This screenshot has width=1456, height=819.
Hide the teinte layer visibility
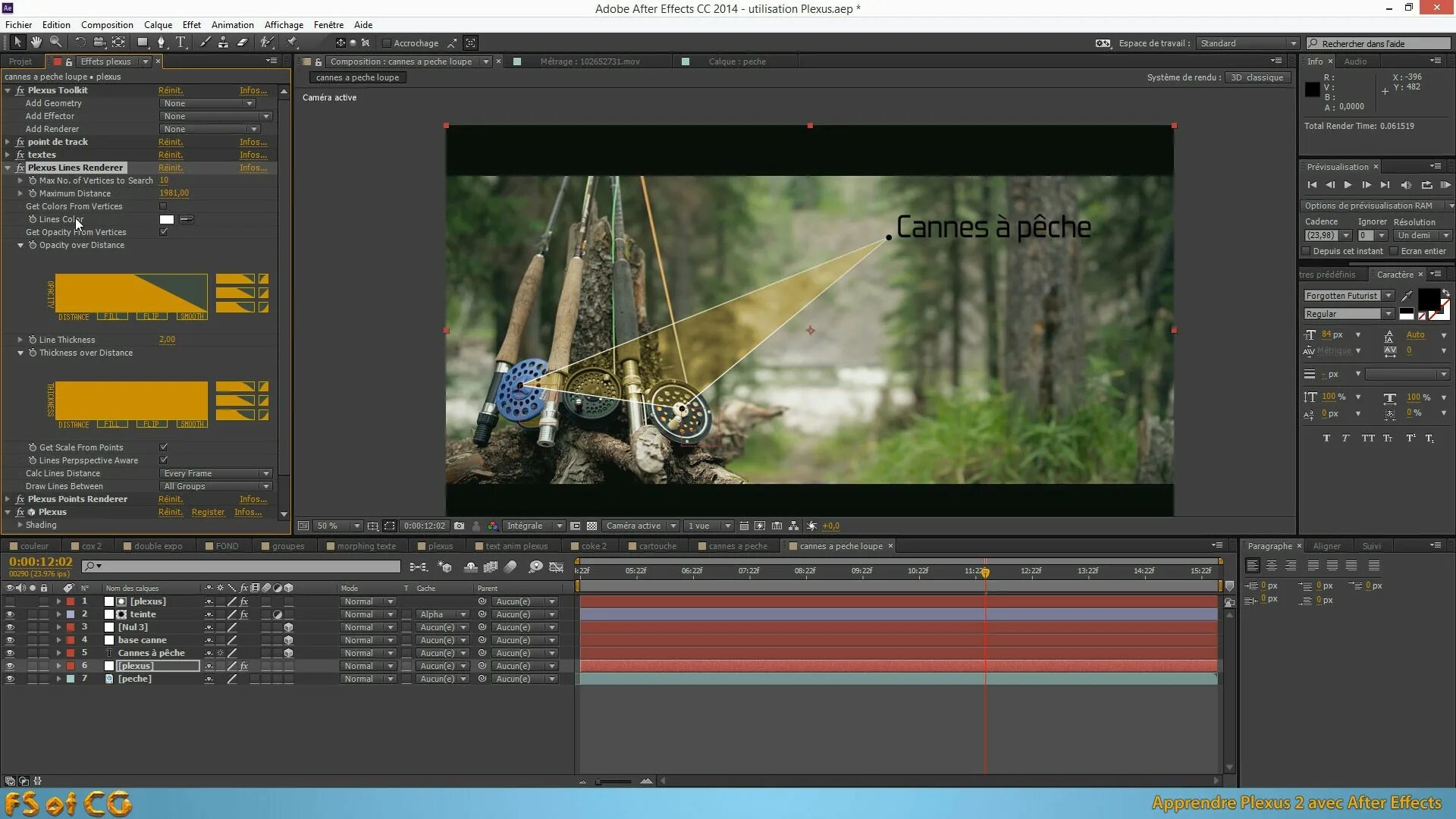10,614
